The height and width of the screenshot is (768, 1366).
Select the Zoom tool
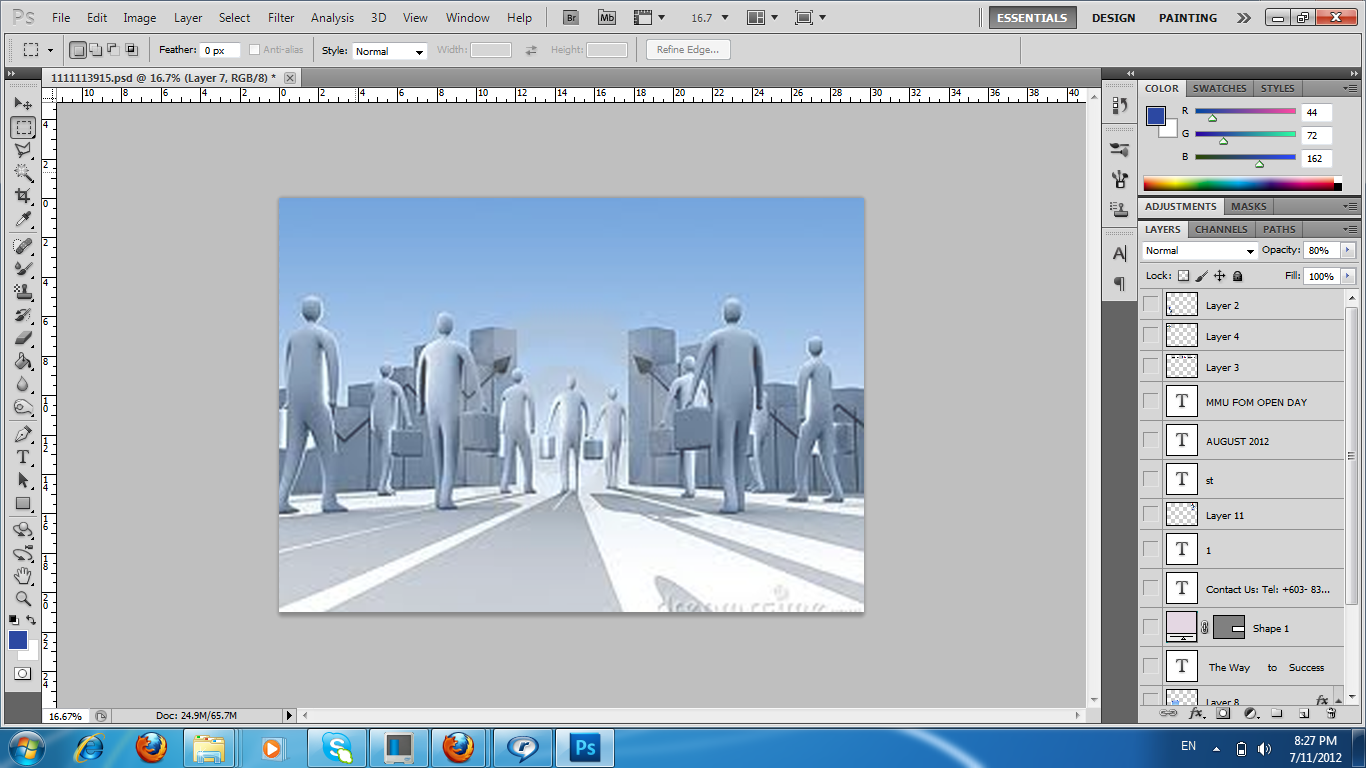coord(23,599)
